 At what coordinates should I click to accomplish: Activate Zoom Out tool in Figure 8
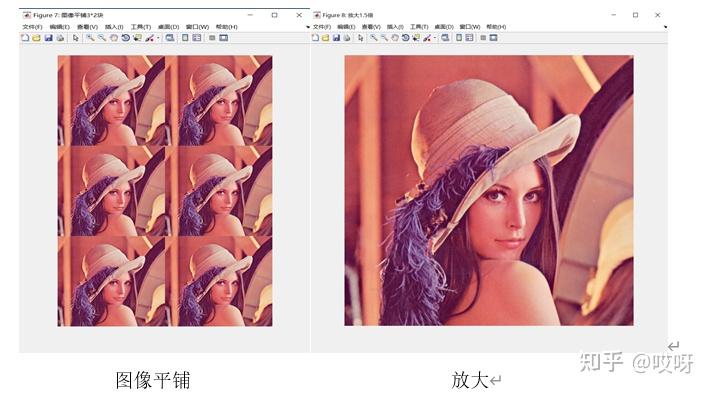click(x=384, y=38)
